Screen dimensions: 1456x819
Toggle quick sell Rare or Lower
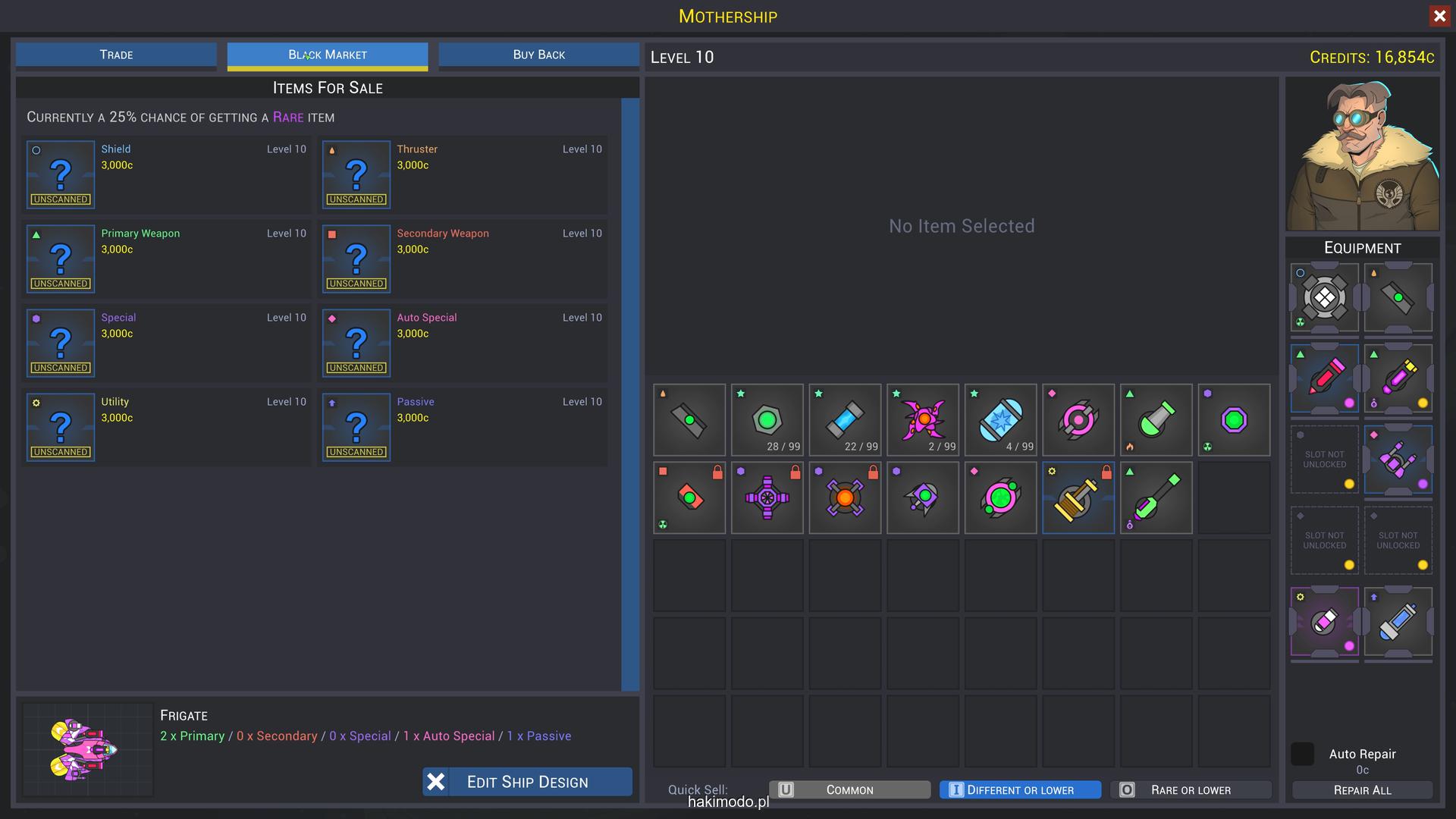tap(1191, 789)
